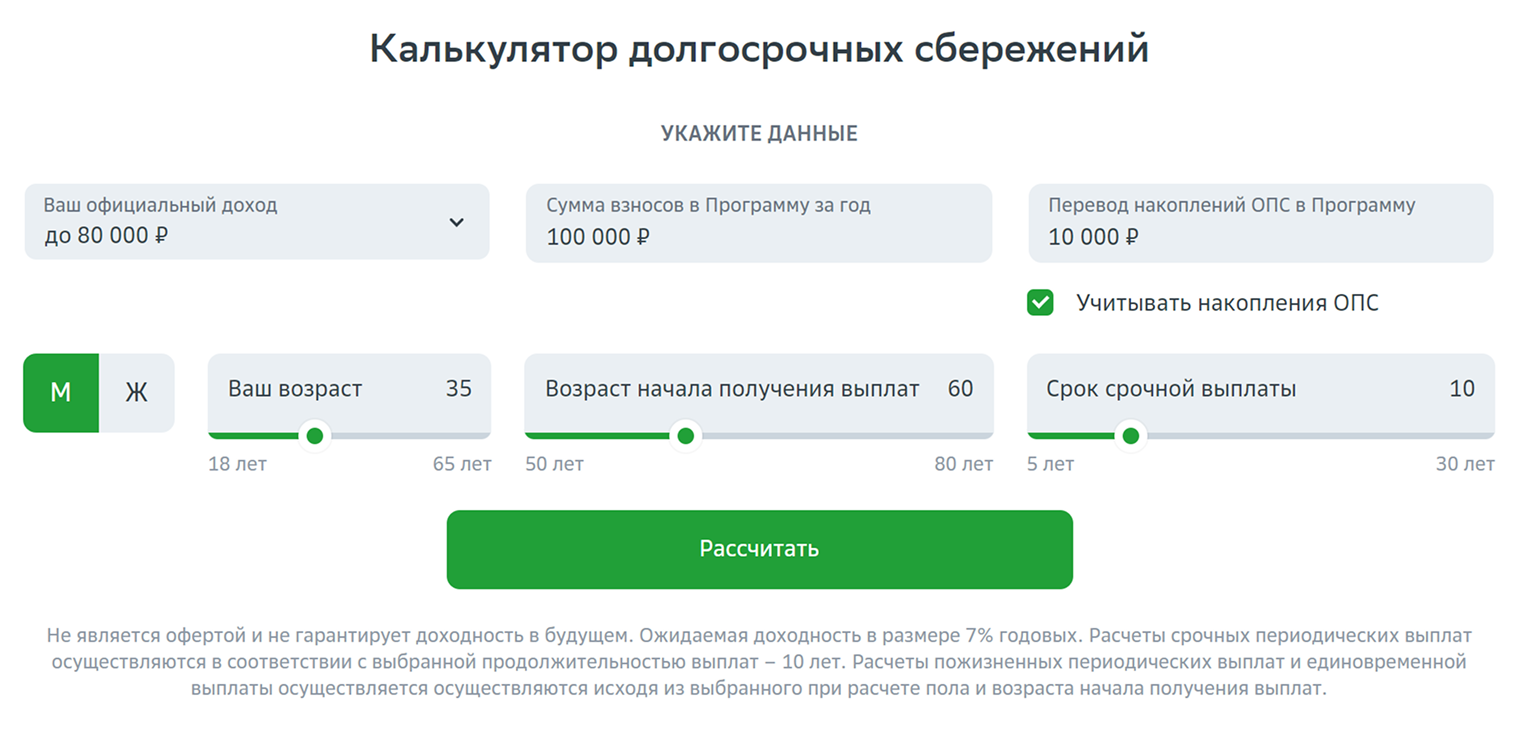
Task: Click the age value 35
Action: point(459,389)
